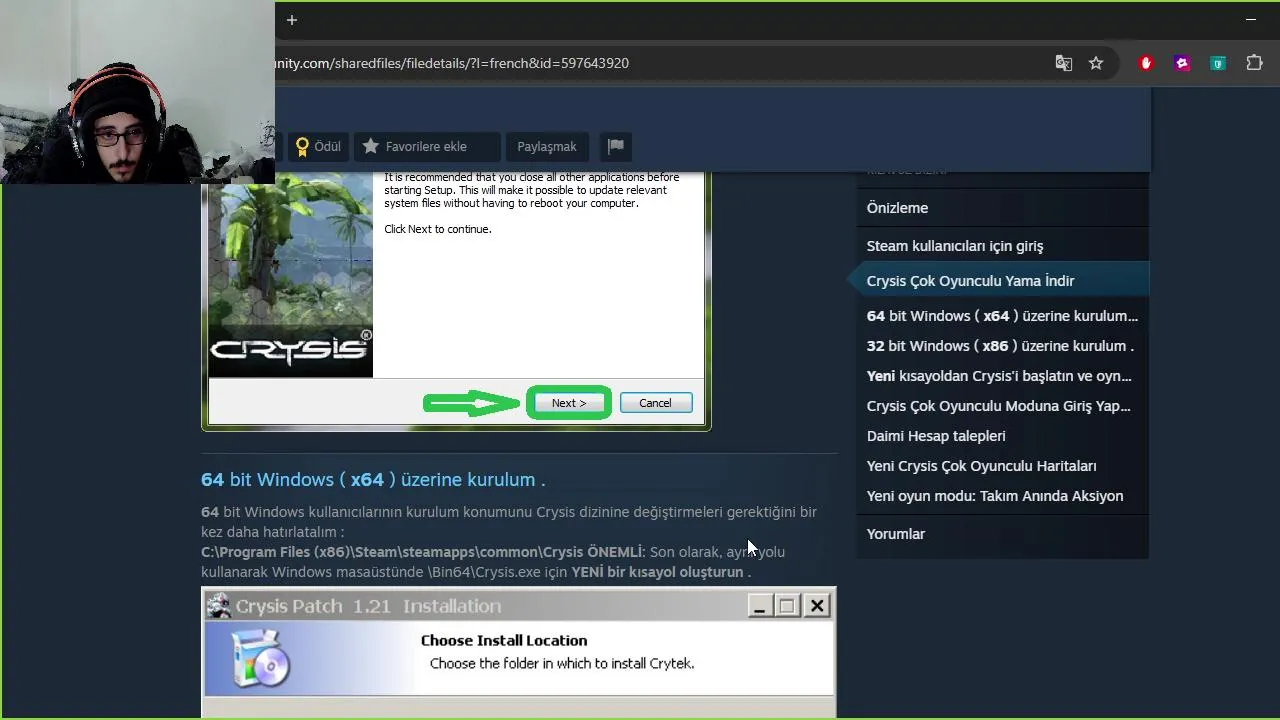The width and height of the screenshot is (1280, 720).
Task: Click the Paylaşmak share button
Action: [547, 146]
